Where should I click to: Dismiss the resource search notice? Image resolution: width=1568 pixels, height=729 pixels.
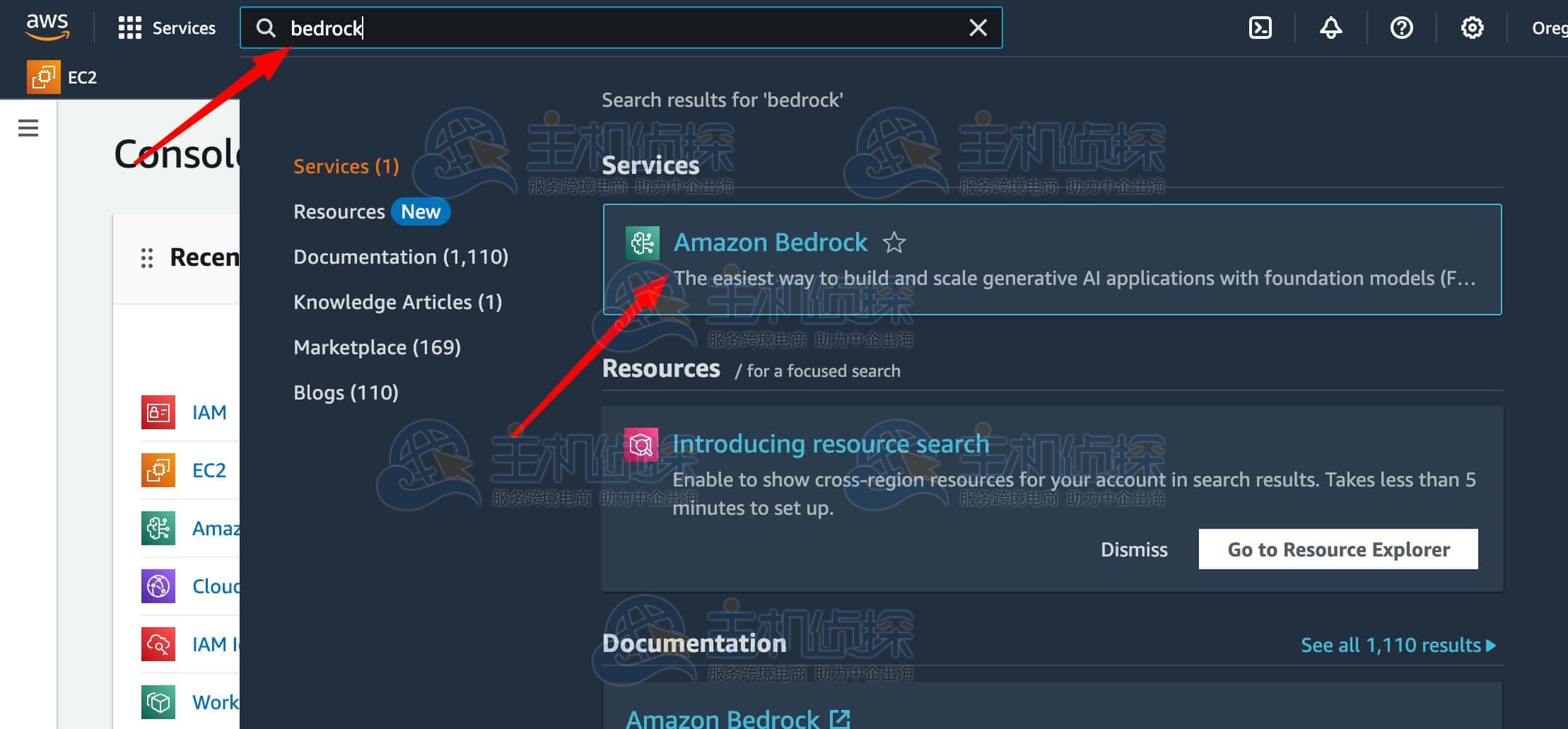click(x=1134, y=549)
